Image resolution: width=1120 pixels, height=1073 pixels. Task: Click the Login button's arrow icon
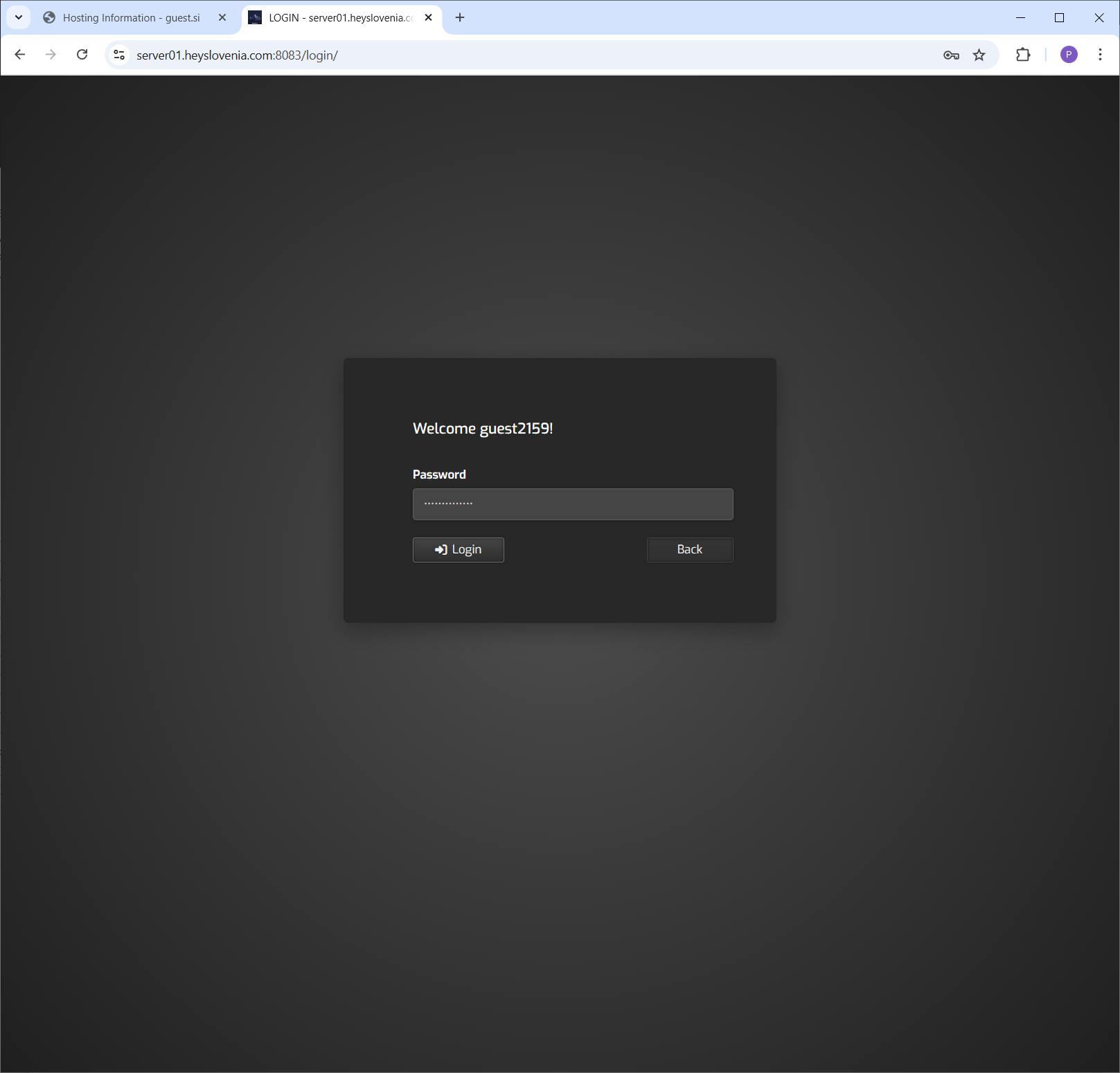point(441,549)
